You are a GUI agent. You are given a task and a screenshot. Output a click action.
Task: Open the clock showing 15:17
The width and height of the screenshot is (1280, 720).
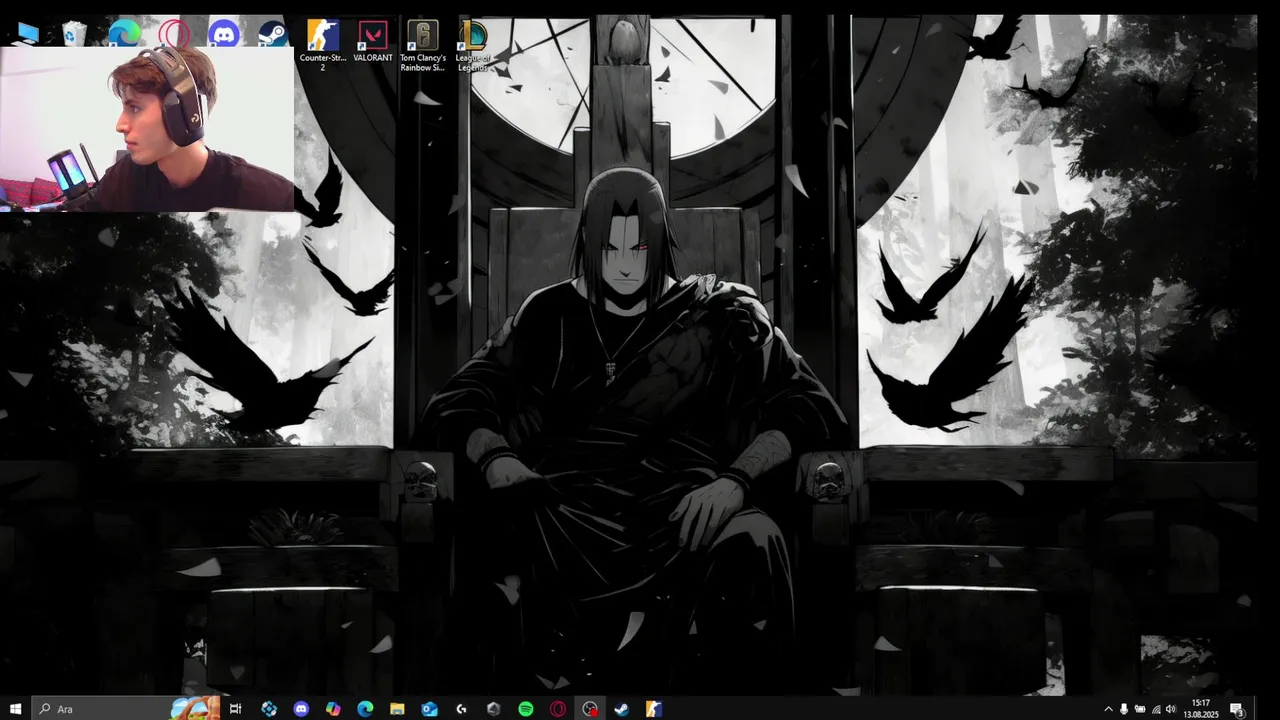[1202, 709]
